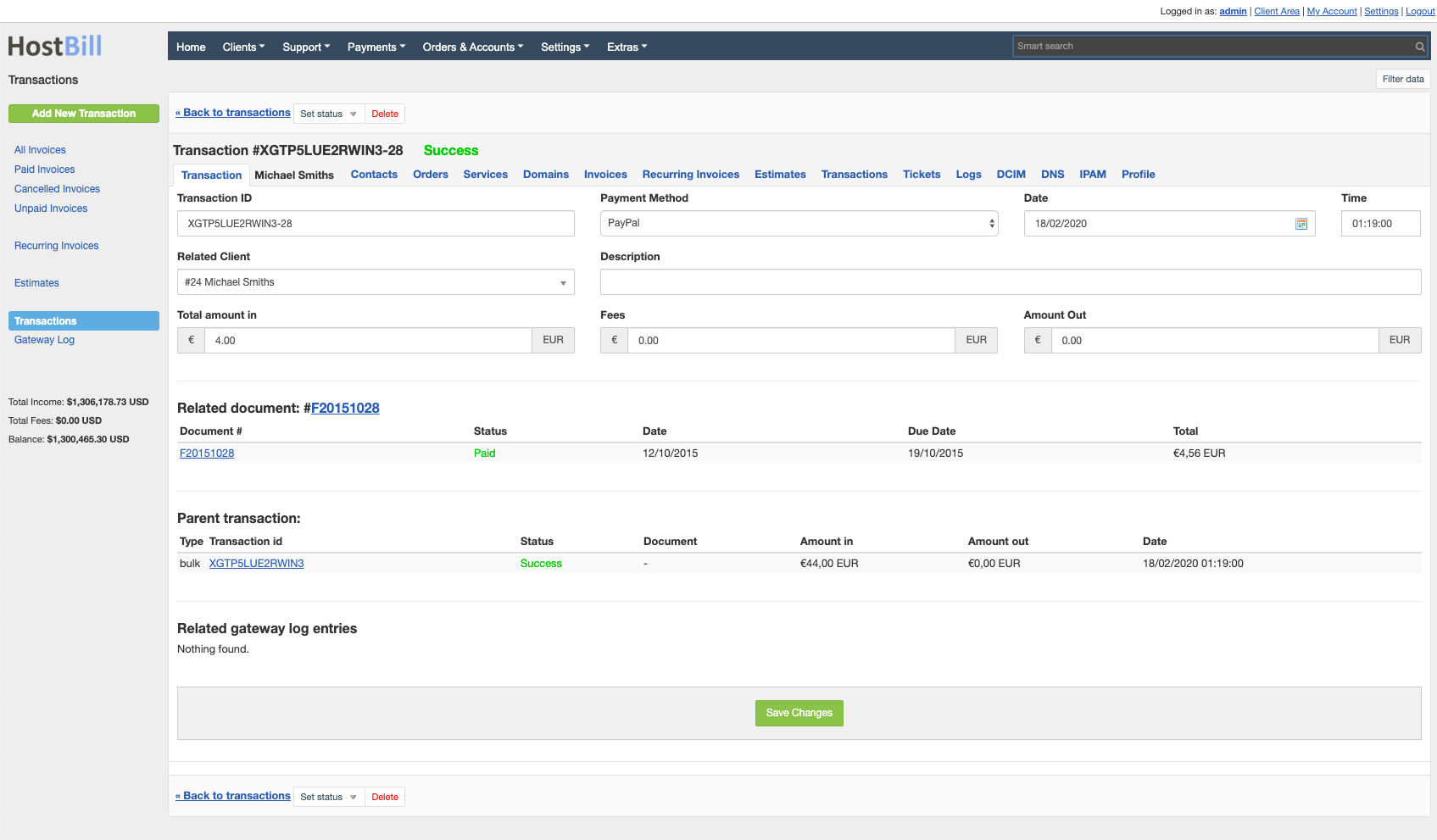Click Add New Transaction in the sidebar
The height and width of the screenshot is (840, 1437).
tap(83, 113)
